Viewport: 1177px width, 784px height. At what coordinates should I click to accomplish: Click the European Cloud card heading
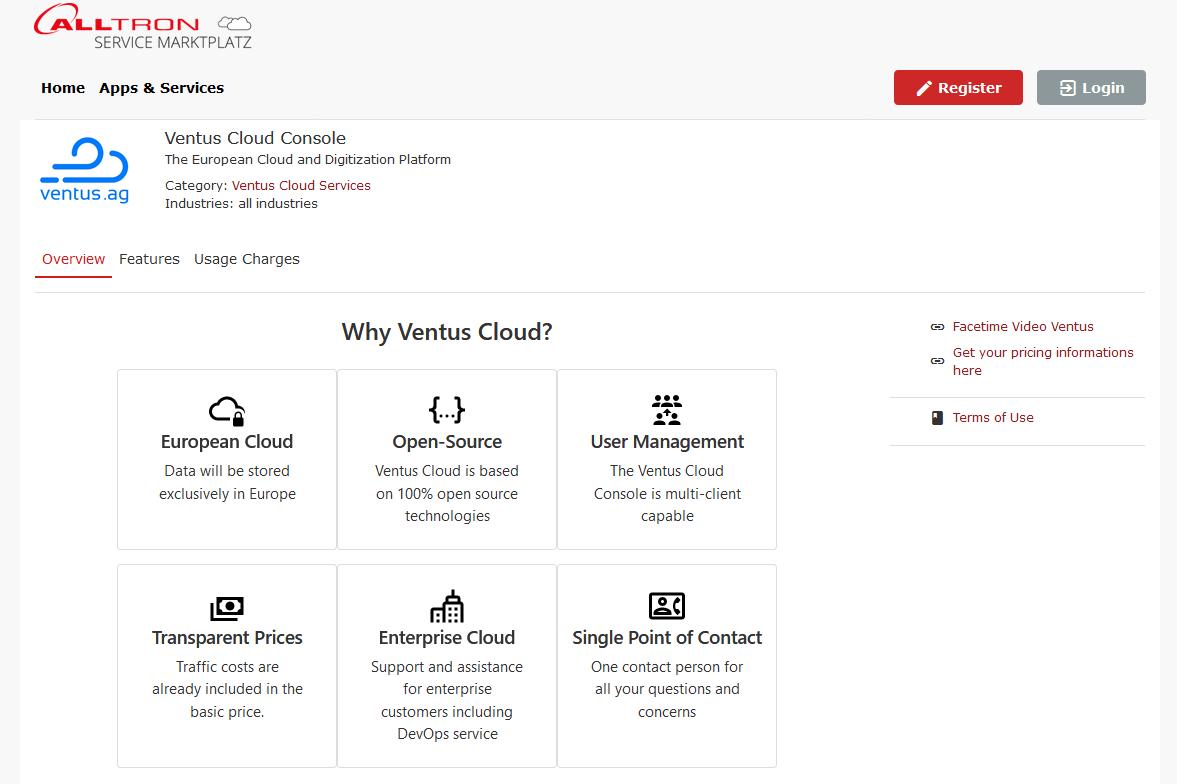(227, 442)
